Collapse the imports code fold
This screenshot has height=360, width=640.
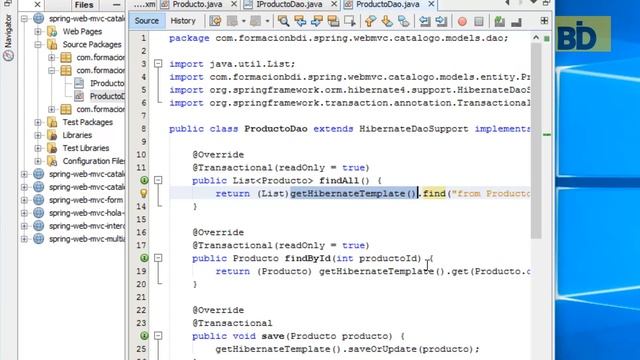158,64
